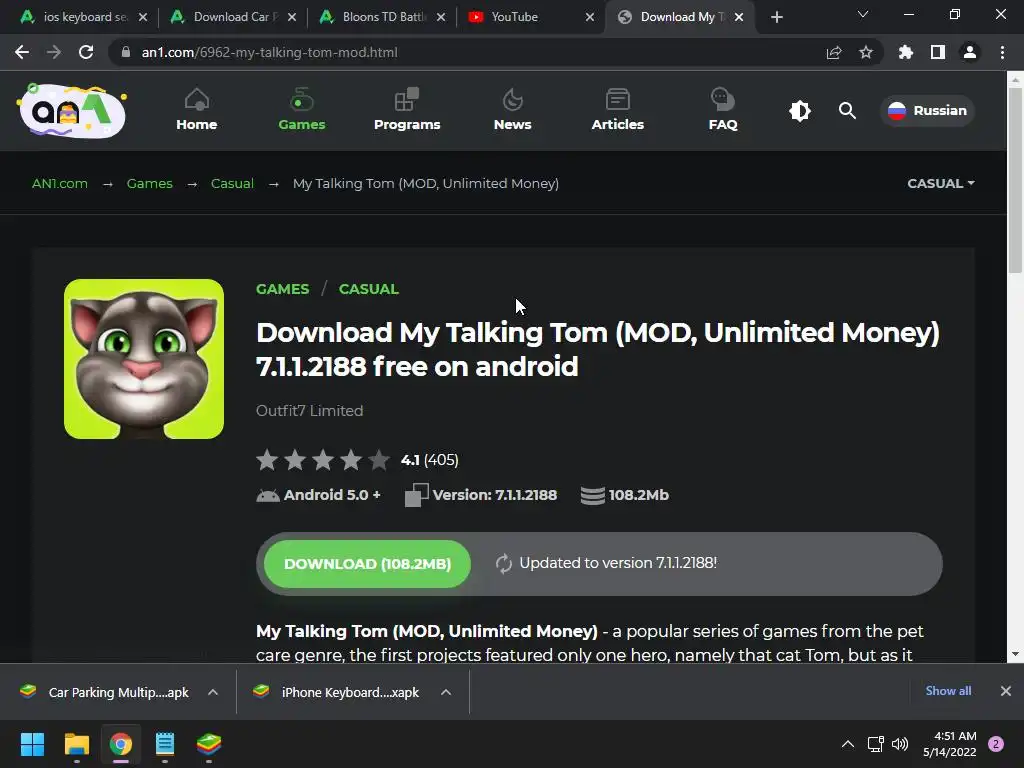Open the Games navigation item

click(x=302, y=110)
